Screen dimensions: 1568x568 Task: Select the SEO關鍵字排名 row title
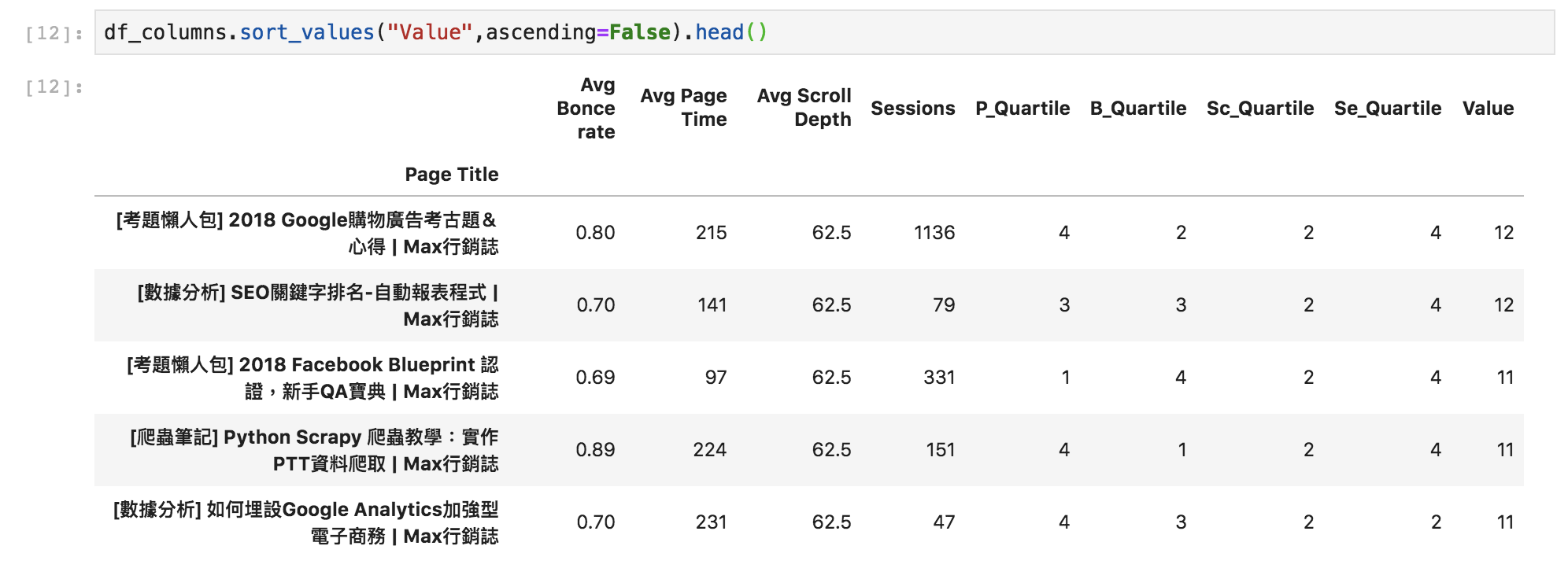(318, 305)
